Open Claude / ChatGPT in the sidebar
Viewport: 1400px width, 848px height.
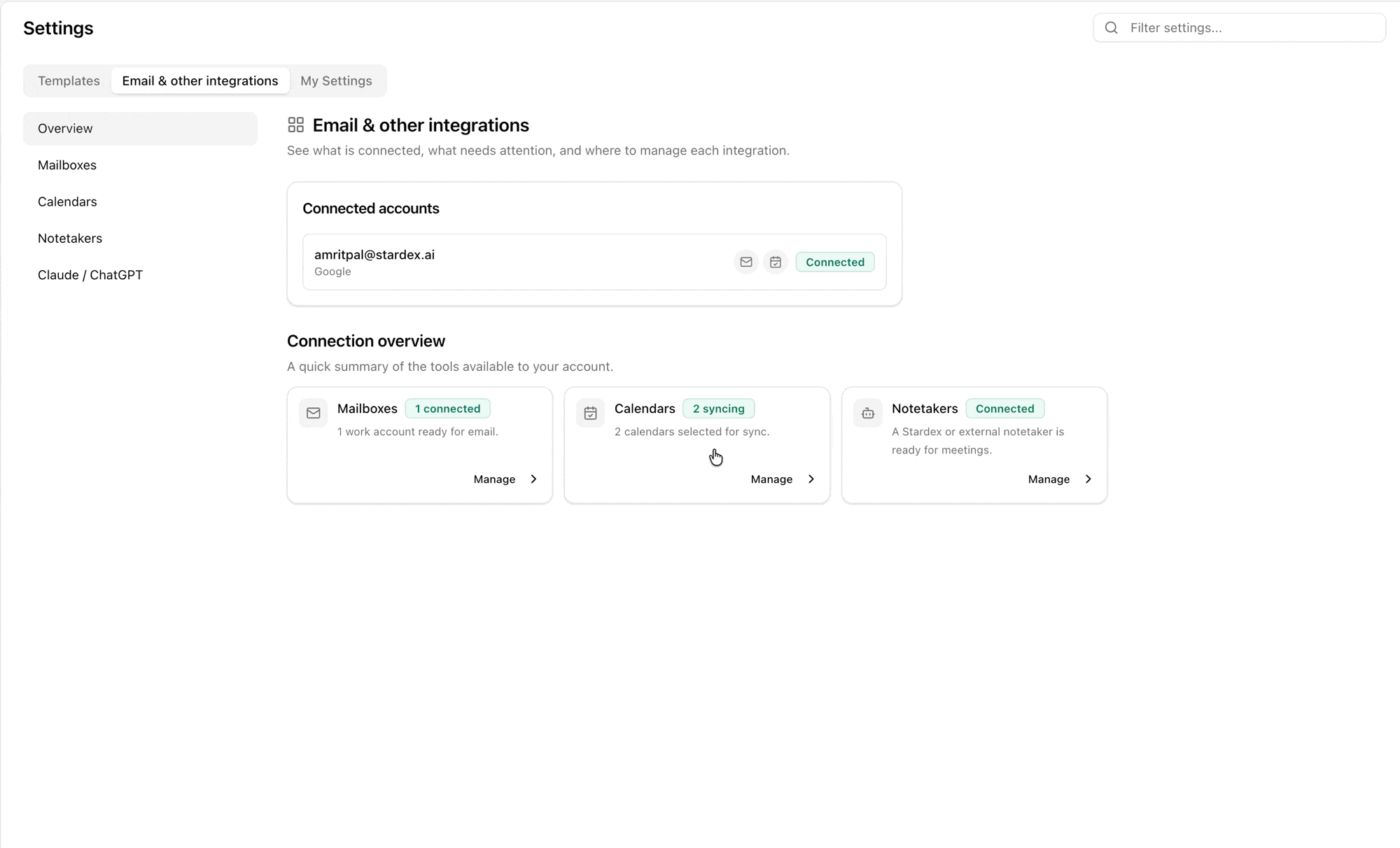pyautogui.click(x=140, y=275)
